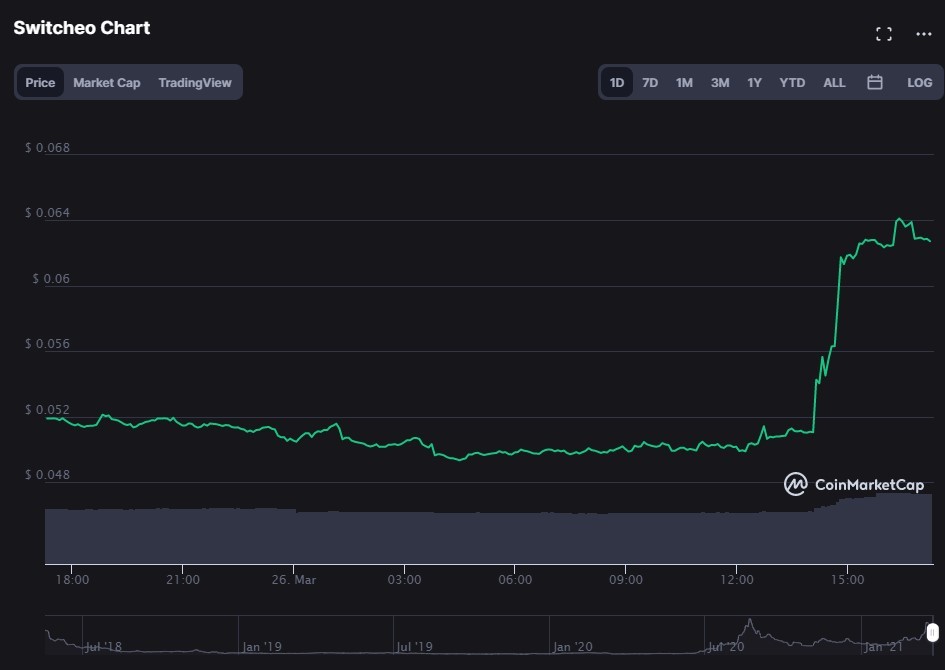
Task: Open the calendar date range picker
Action: pos(874,83)
